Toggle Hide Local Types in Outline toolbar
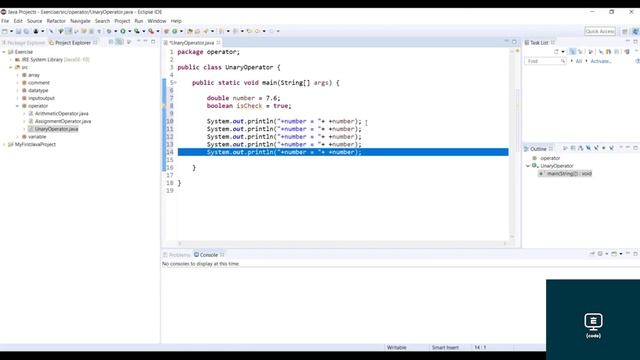 click(611, 149)
